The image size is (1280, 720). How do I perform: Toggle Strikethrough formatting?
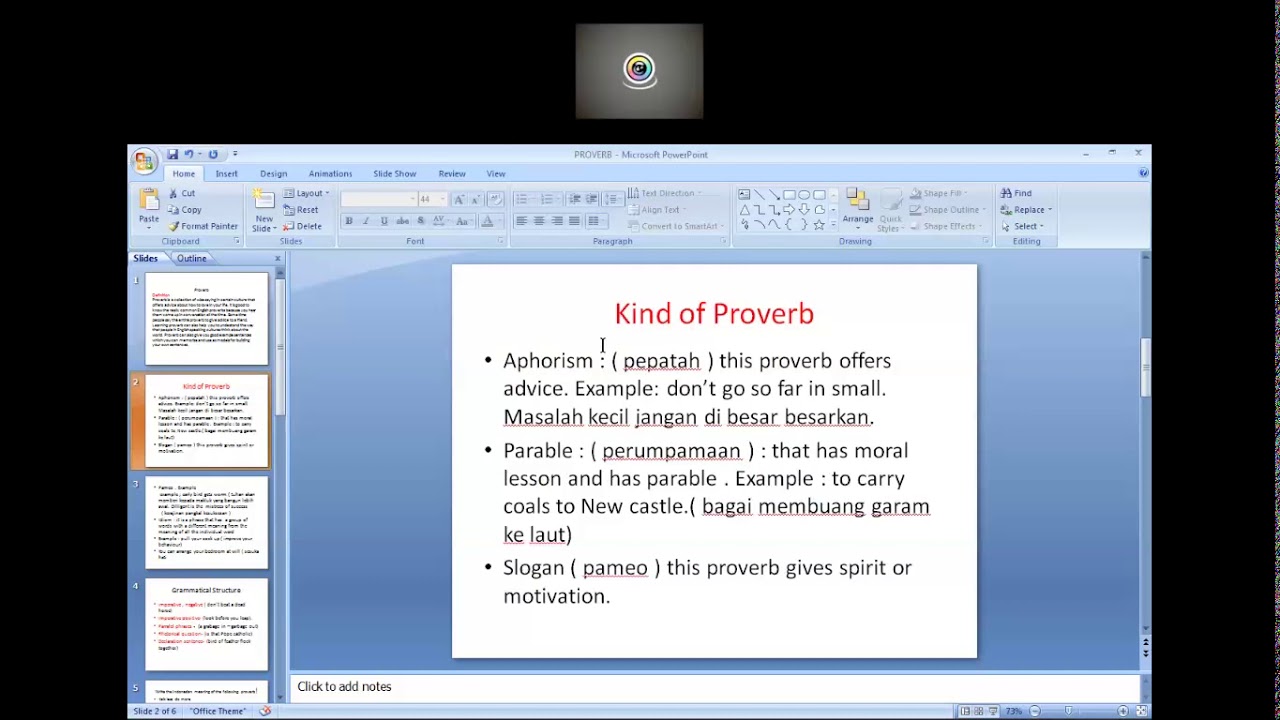tap(403, 221)
